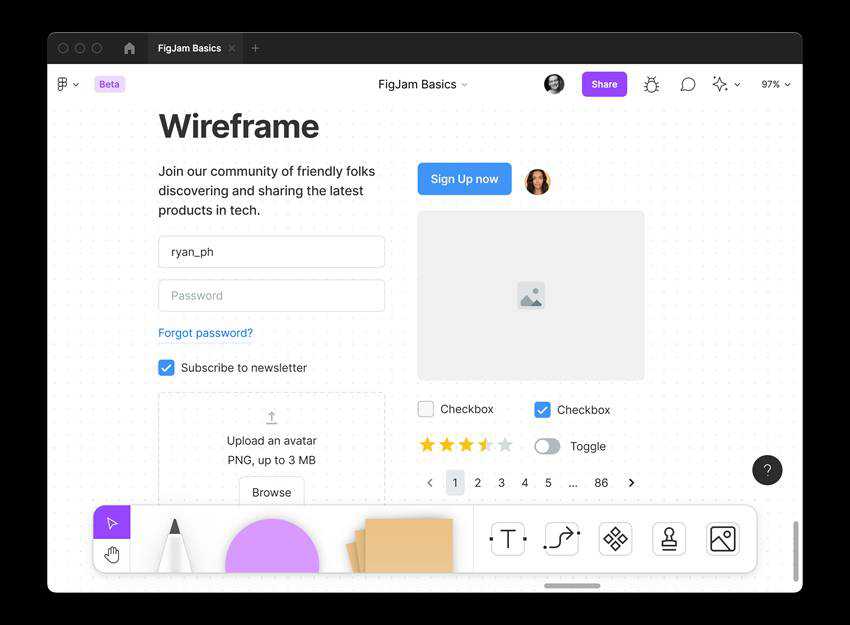This screenshot has width=850, height=625.
Task: Click the Share button
Action: click(604, 85)
